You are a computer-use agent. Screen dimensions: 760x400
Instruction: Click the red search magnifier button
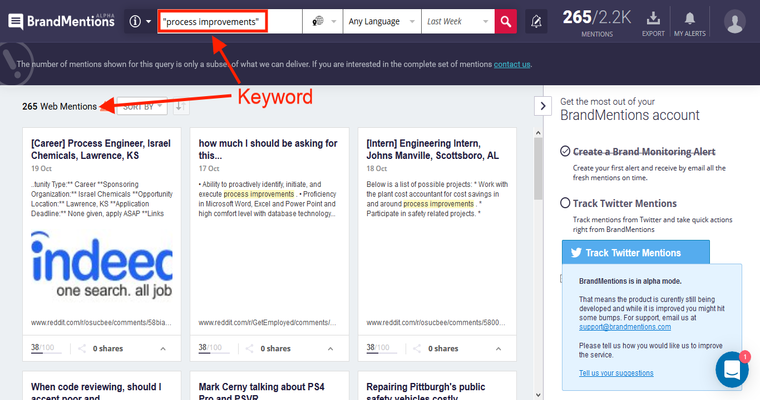pyautogui.click(x=506, y=21)
